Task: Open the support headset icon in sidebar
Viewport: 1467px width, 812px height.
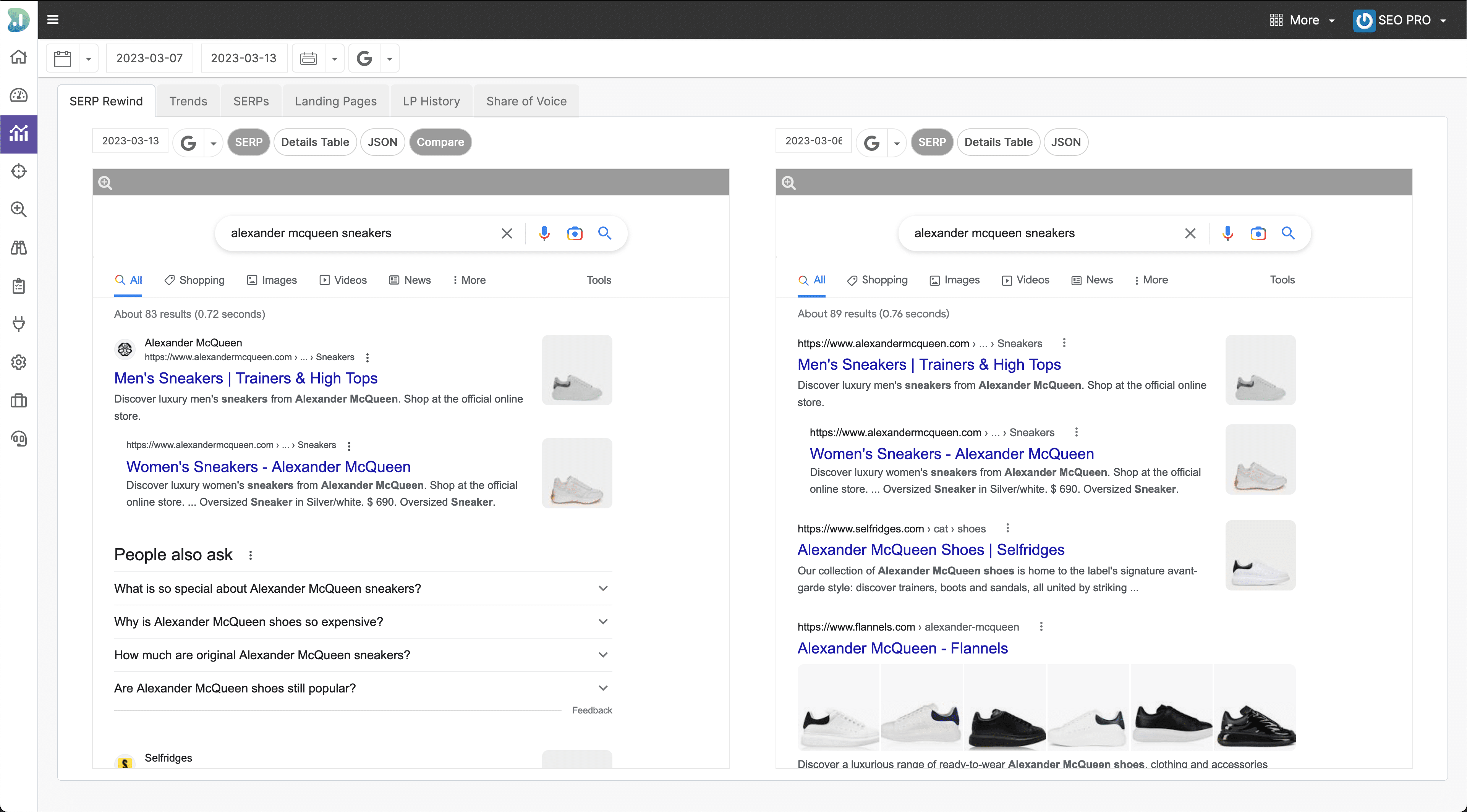Action: pos(19,439)
